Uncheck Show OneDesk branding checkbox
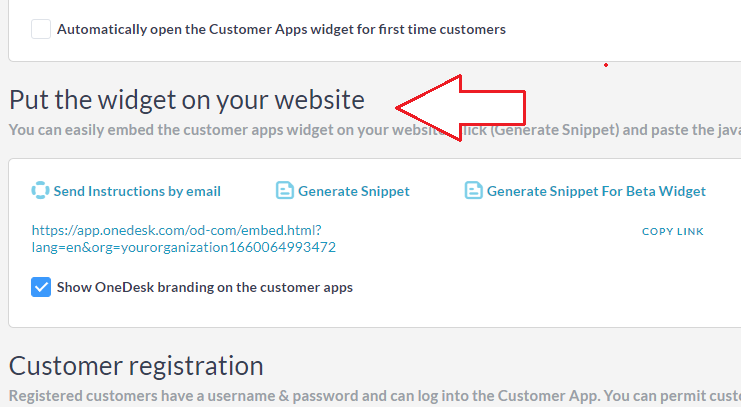This screenshot has height=407, width=741. 41,287
